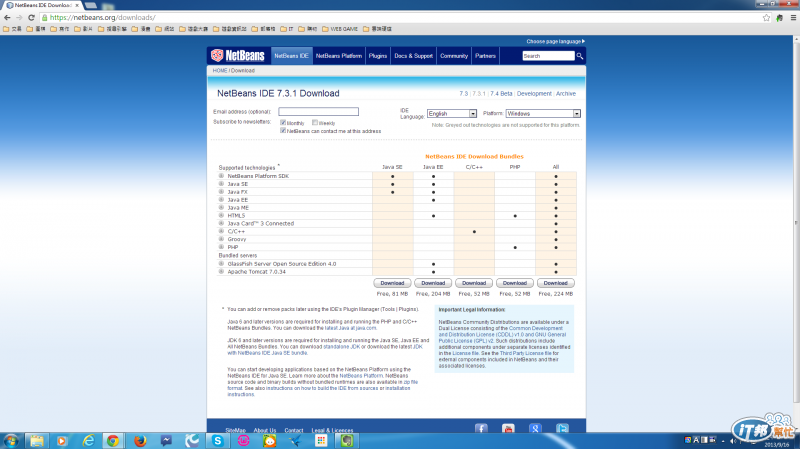The width and height of the screenshot is (800, 449).
Task: Open the Development version link
Action: (x=534, y=94)
